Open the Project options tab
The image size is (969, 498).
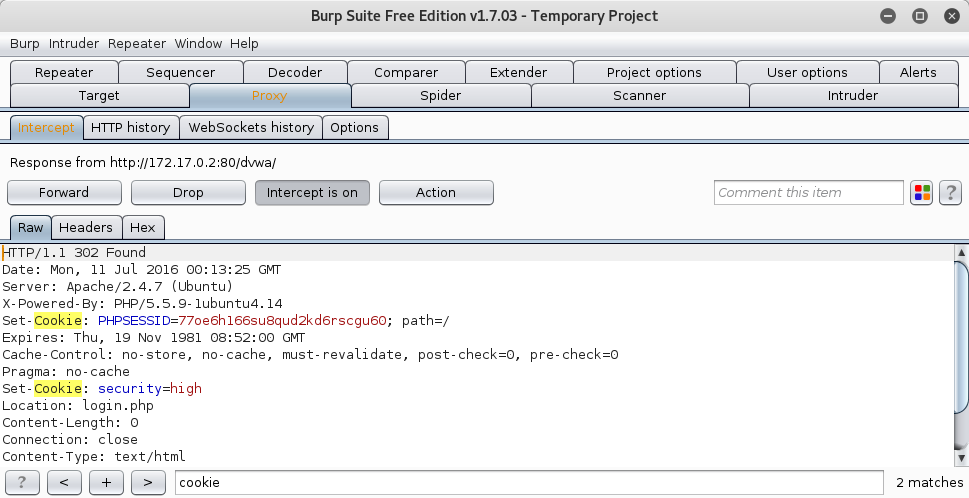pos(654,72)
